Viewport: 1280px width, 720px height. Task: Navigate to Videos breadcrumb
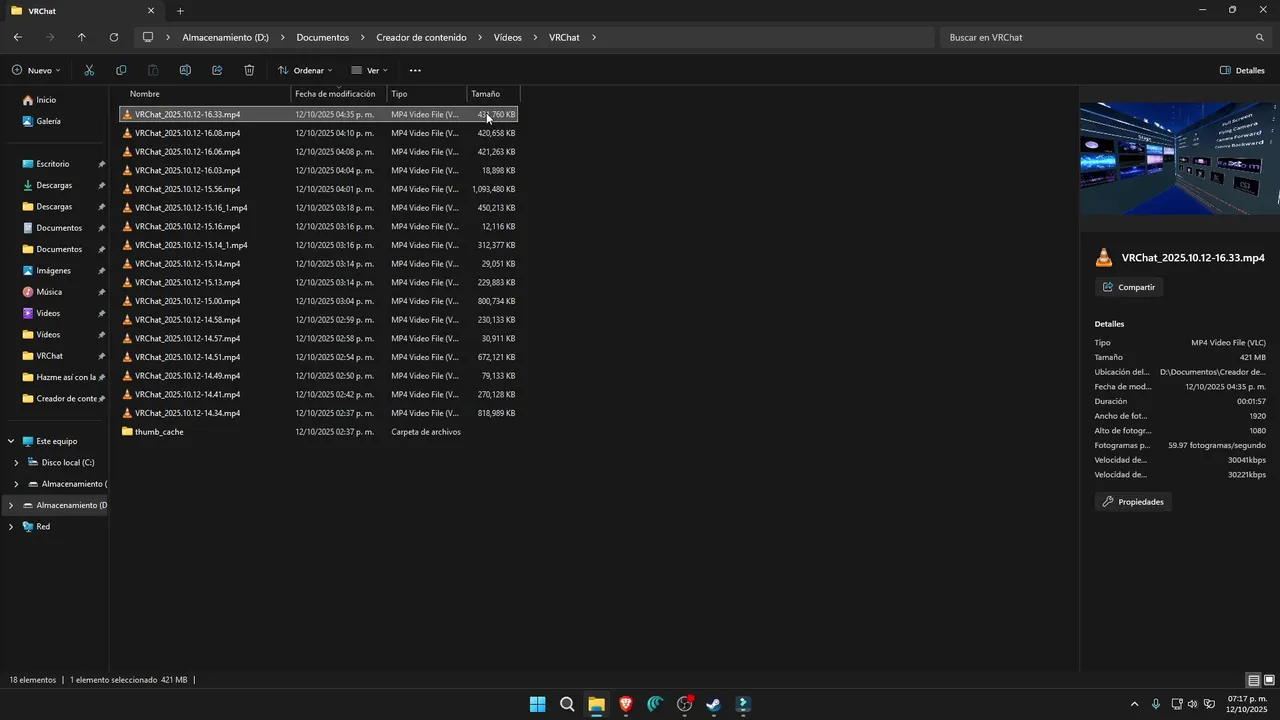click(x=508, y=37)
